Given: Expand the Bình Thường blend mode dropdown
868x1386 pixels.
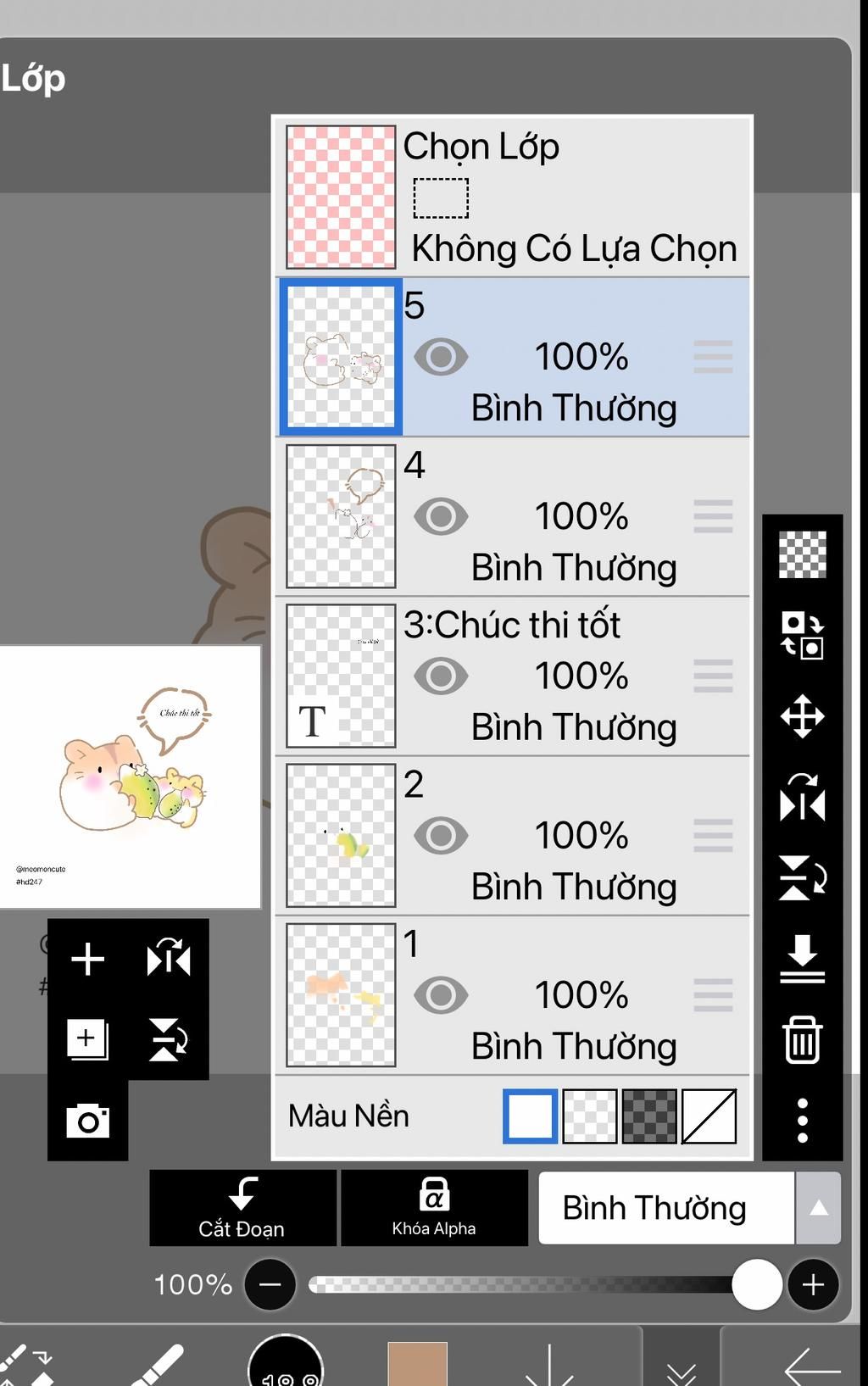Looking at the screenshot, I should point(818,1208).
